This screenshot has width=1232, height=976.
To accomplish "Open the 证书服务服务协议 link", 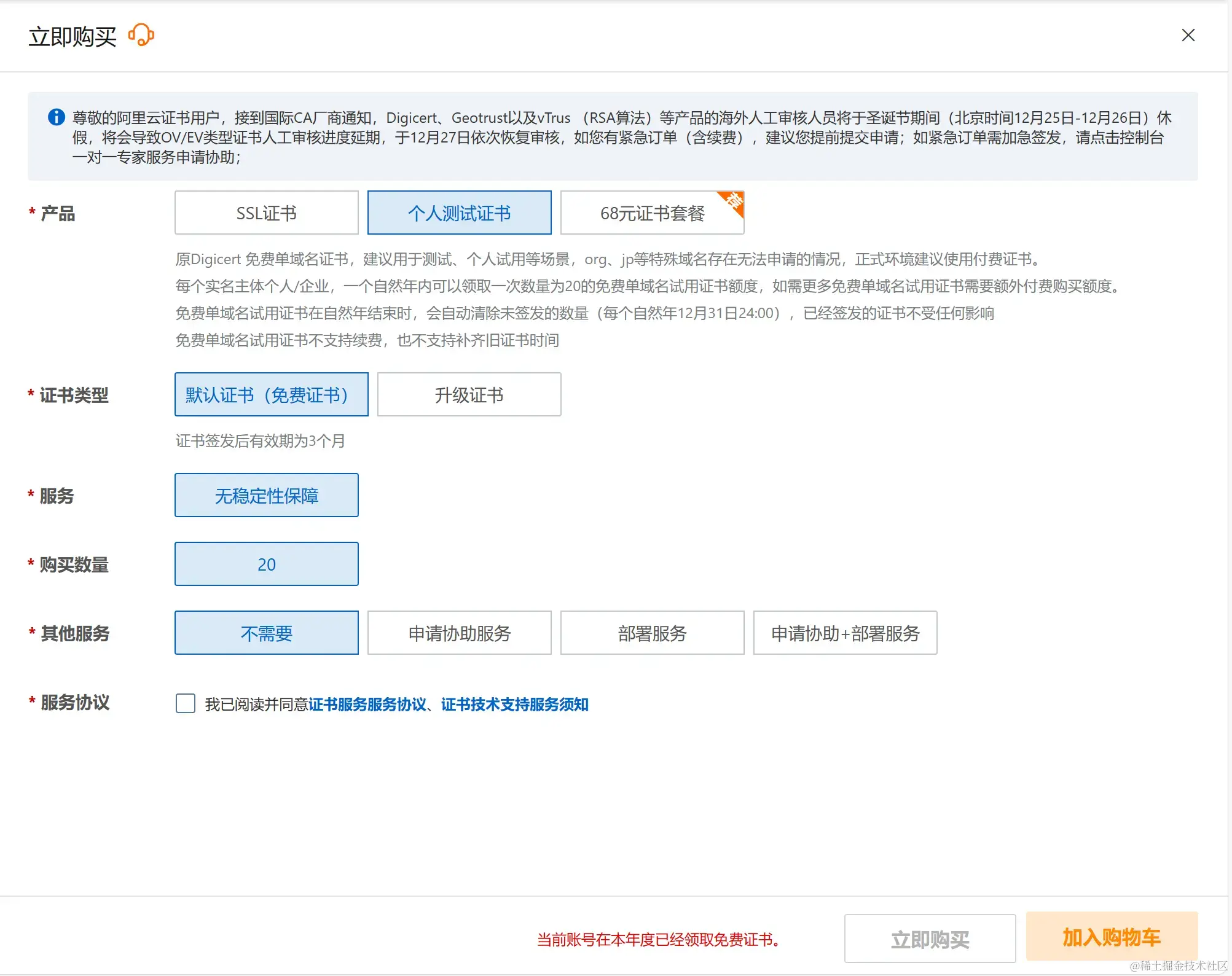I will 367,705.
